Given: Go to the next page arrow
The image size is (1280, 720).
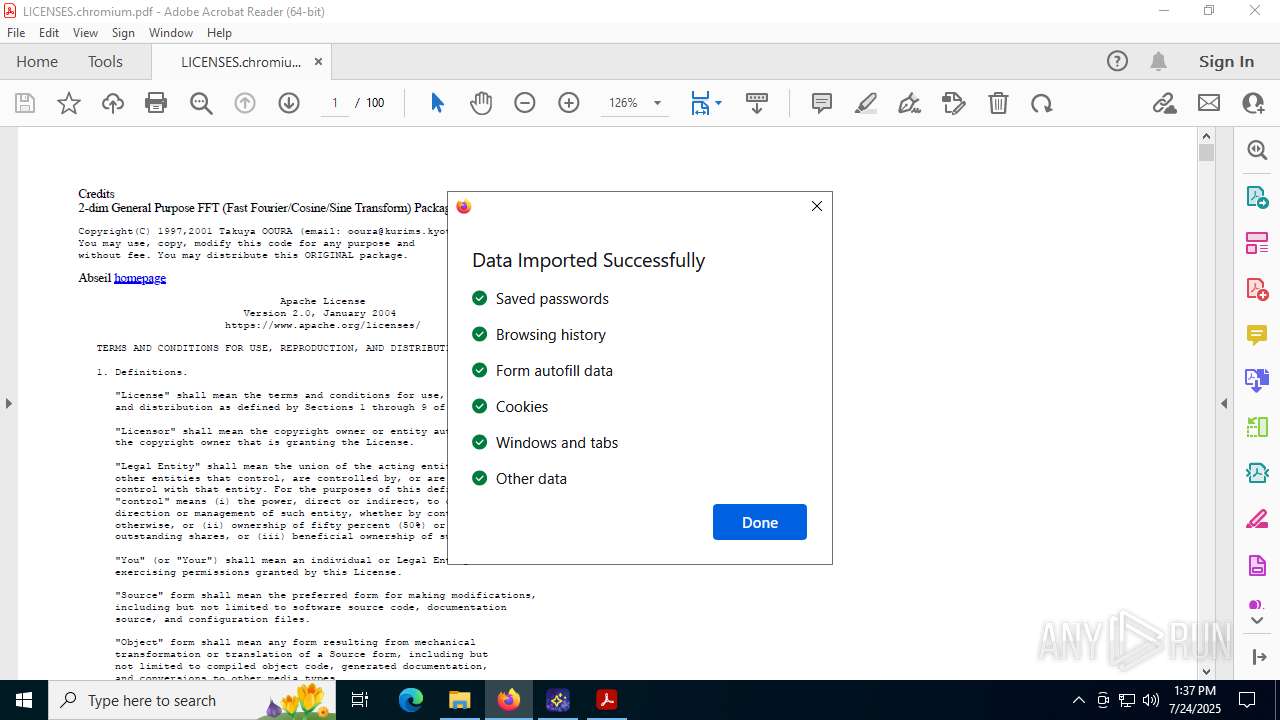Looking at the screenshot, I should (289, 103).
